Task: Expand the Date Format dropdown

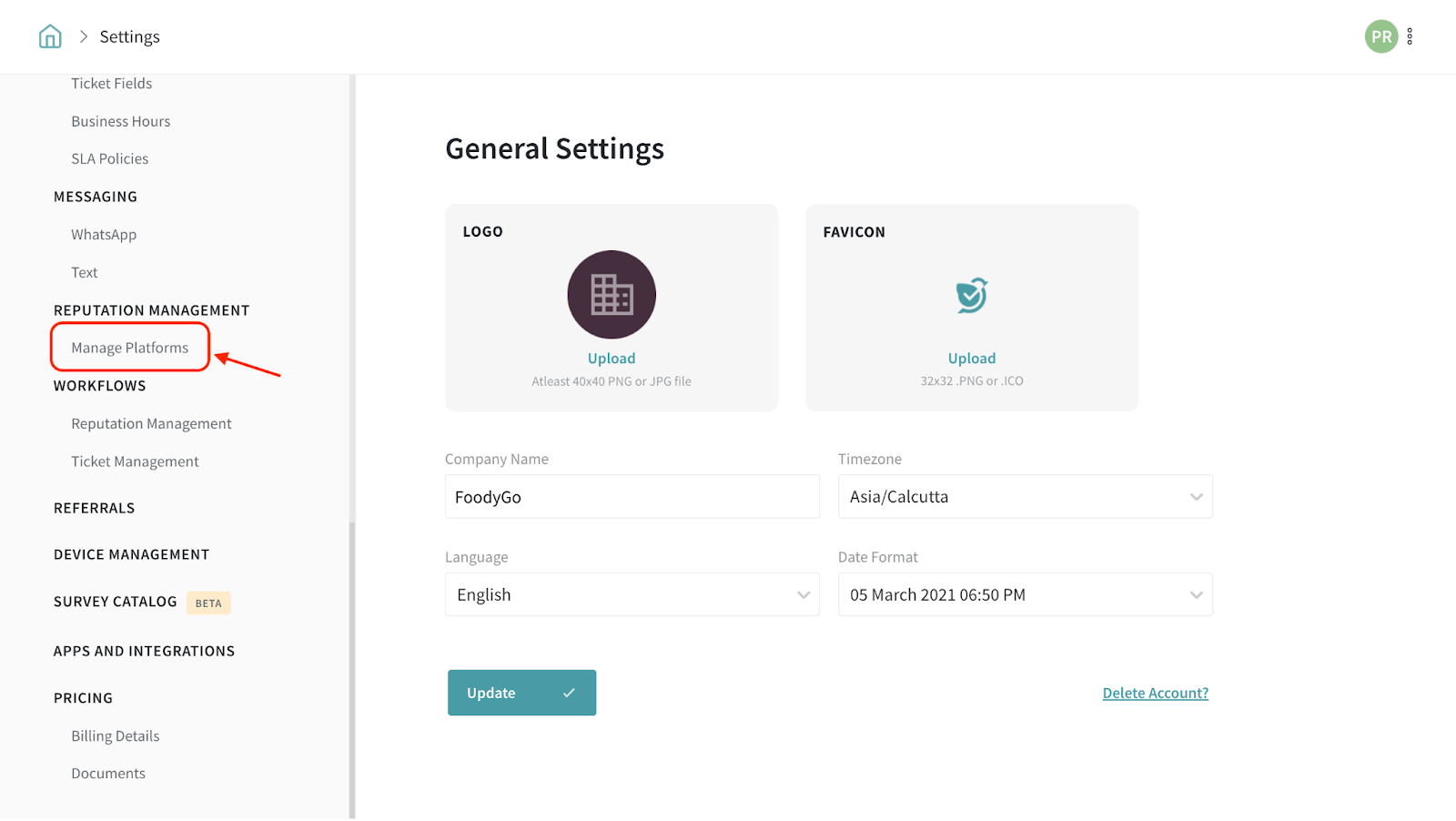Action: point(1025,595)
